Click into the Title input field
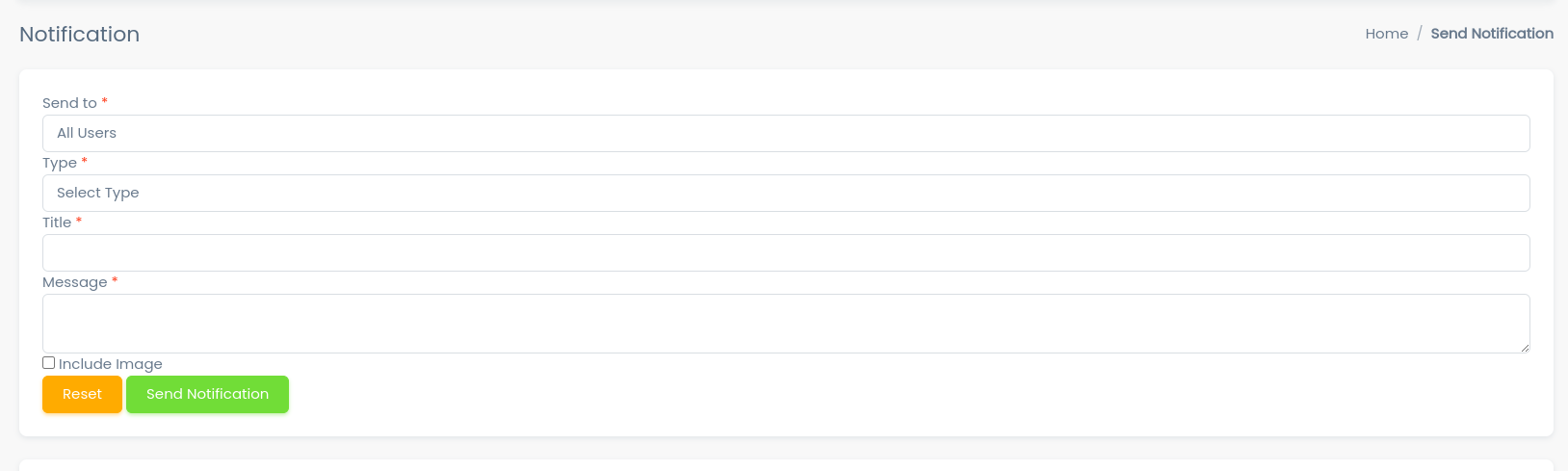This screenshot has height=471, width=1568. (785, 252)
